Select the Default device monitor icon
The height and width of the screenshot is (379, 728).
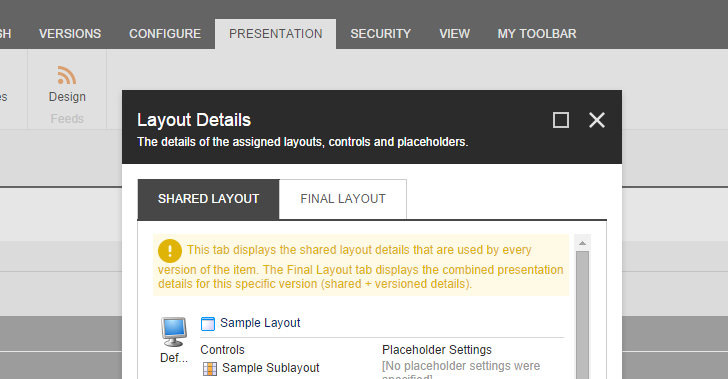point(174,332)
